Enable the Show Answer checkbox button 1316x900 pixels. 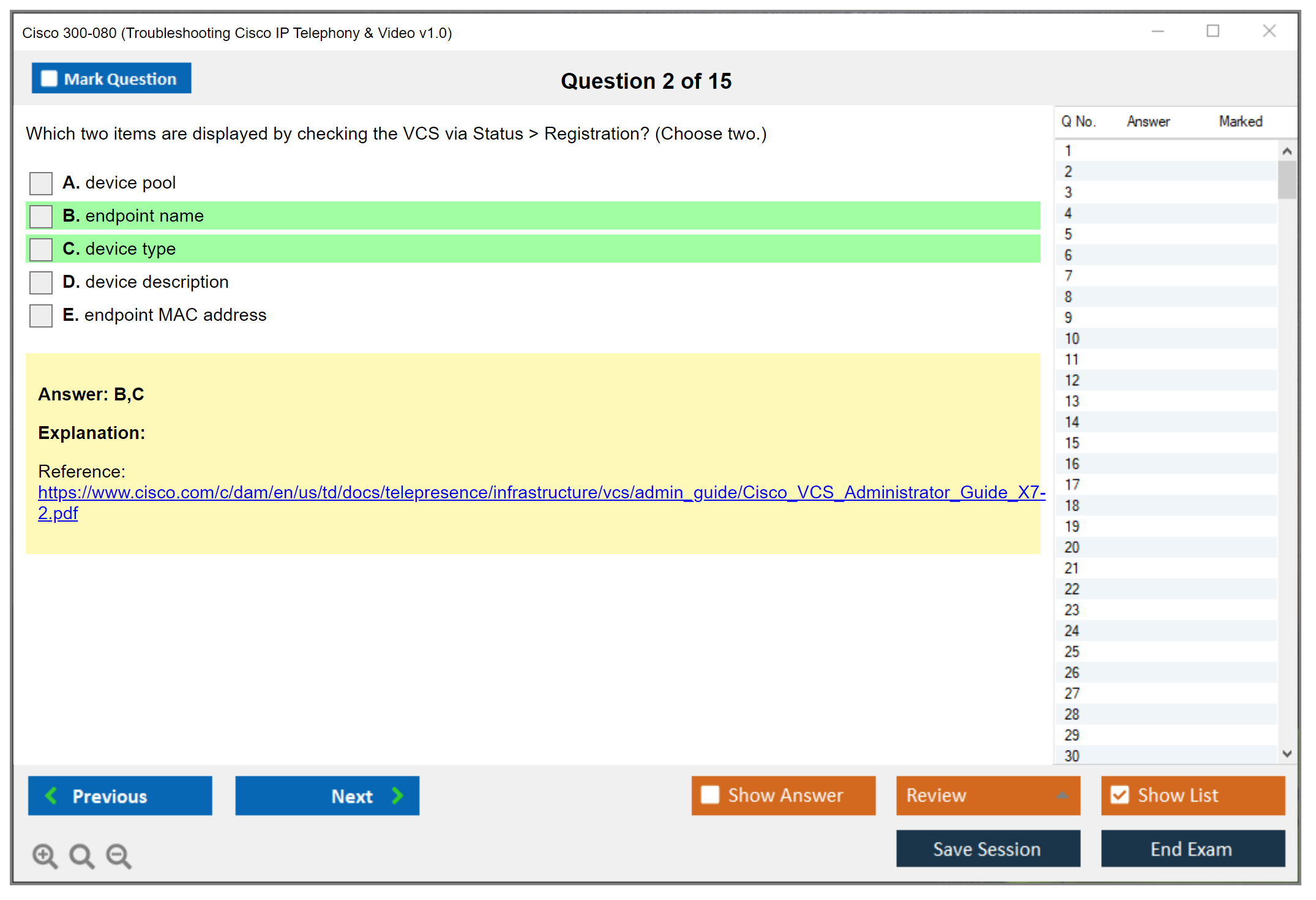(x=710, y=795)
